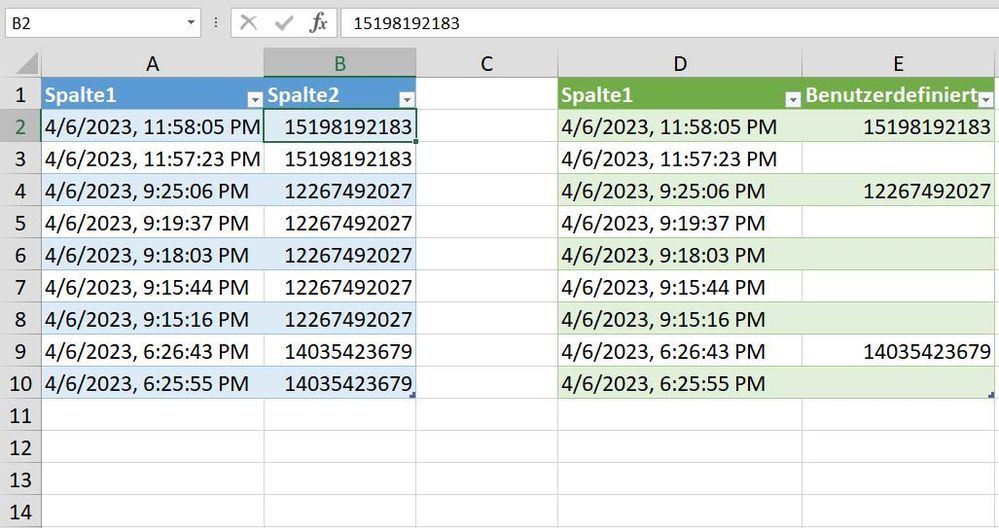
Task: Select column C header
Action: (487, 64)
